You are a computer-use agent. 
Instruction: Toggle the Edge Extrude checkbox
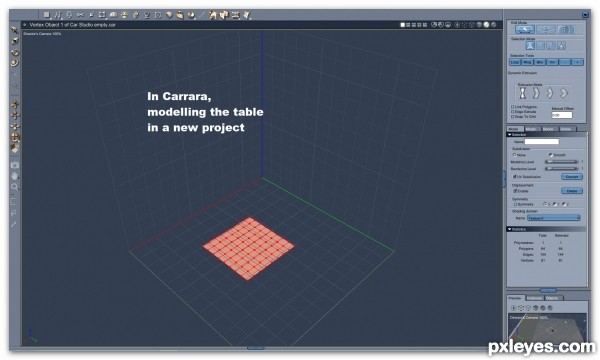pos(513,112)
